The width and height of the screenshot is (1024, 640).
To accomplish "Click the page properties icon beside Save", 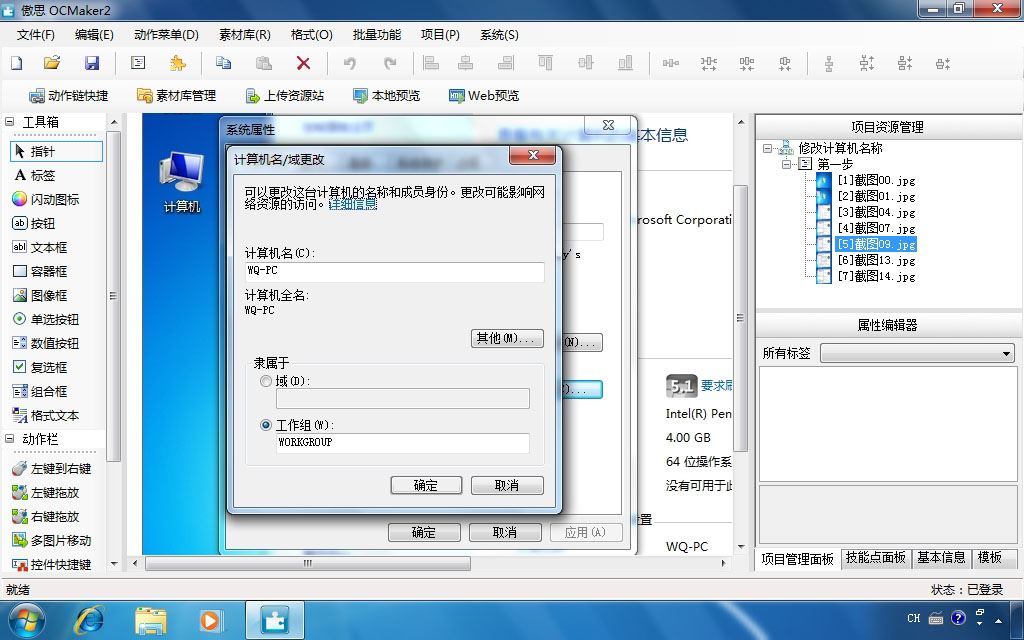I will pyautogui.click(x=138, y=63).
